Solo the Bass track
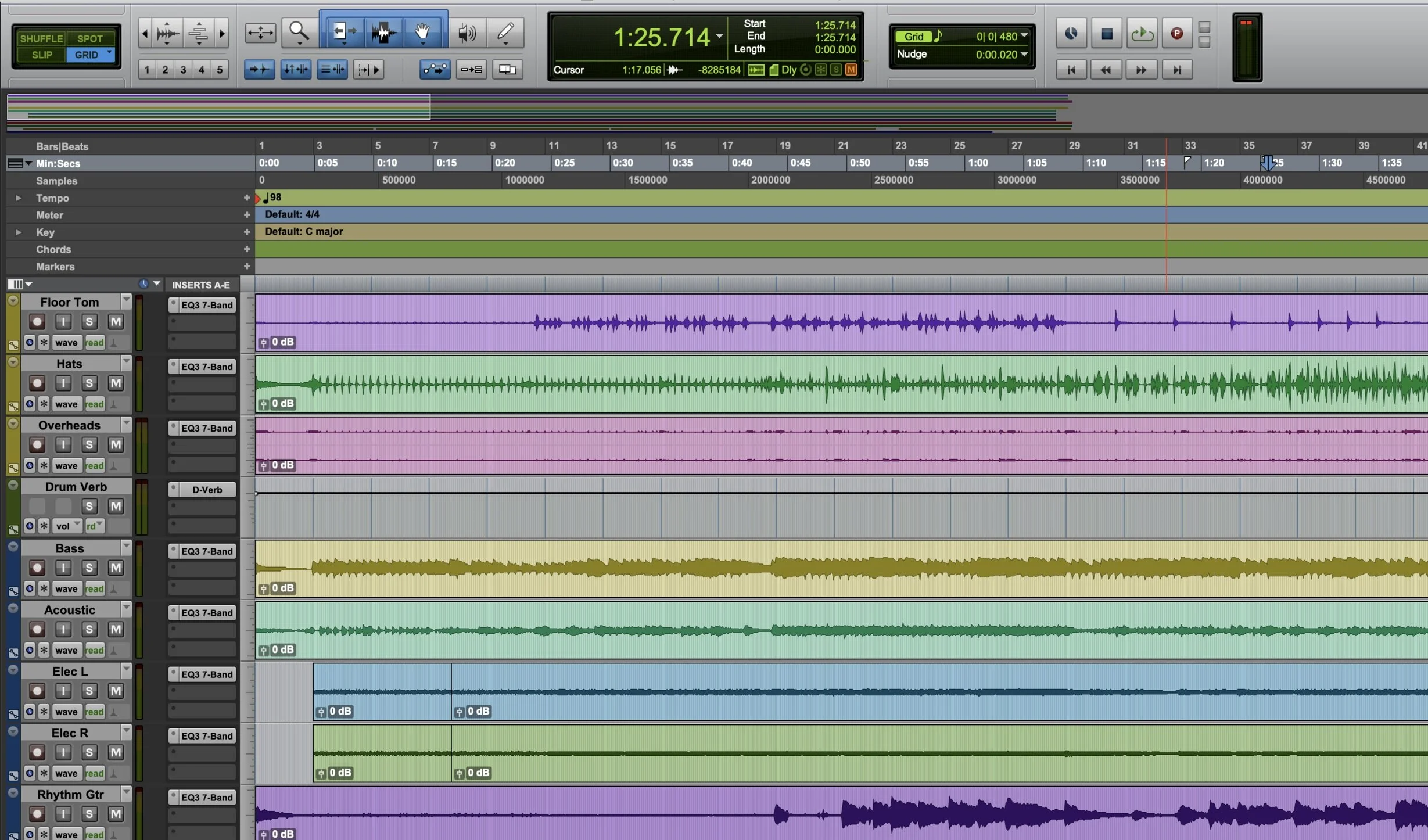Viewport: 1428px width, 840px height. click(x=89, y=568)
